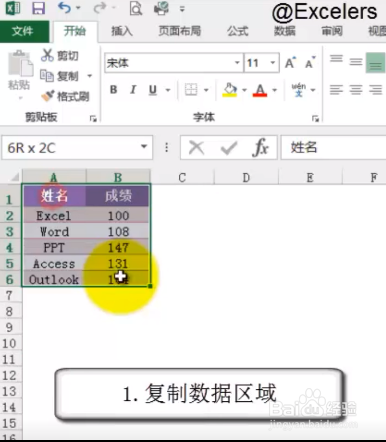Copy selection using 复制 button
Image resolution: width=386 pixels, height=442 pixels.
pyautogui.click(x=60, y=76)
